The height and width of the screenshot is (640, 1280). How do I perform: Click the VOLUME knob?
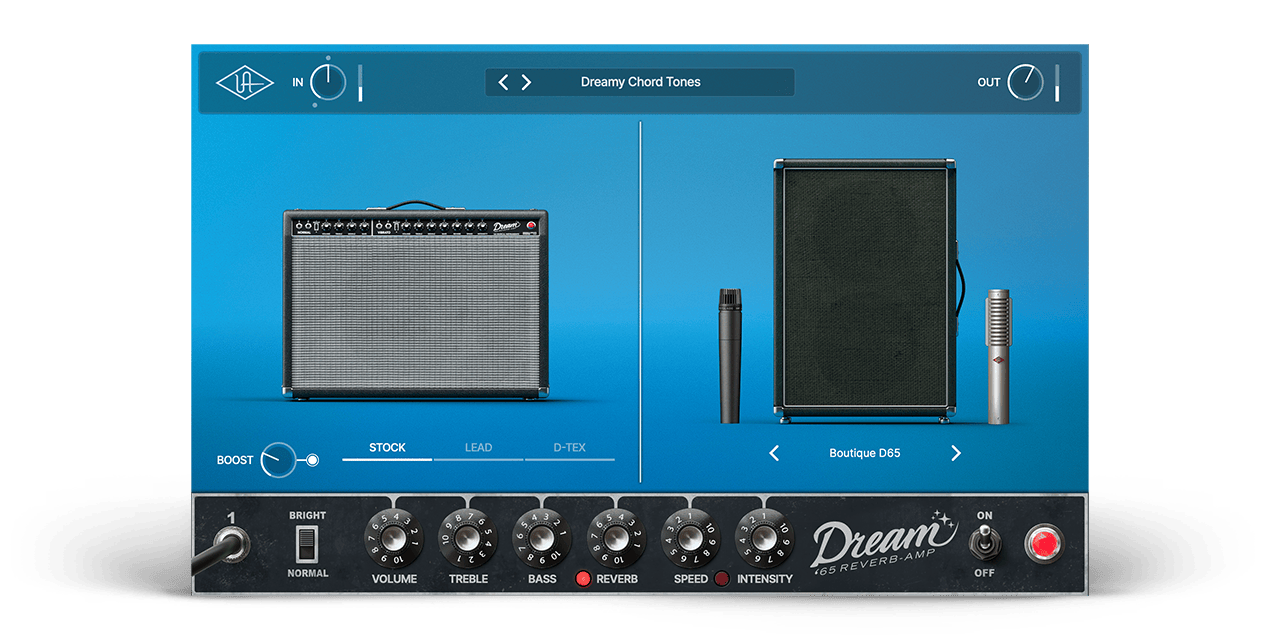(394, 538)
